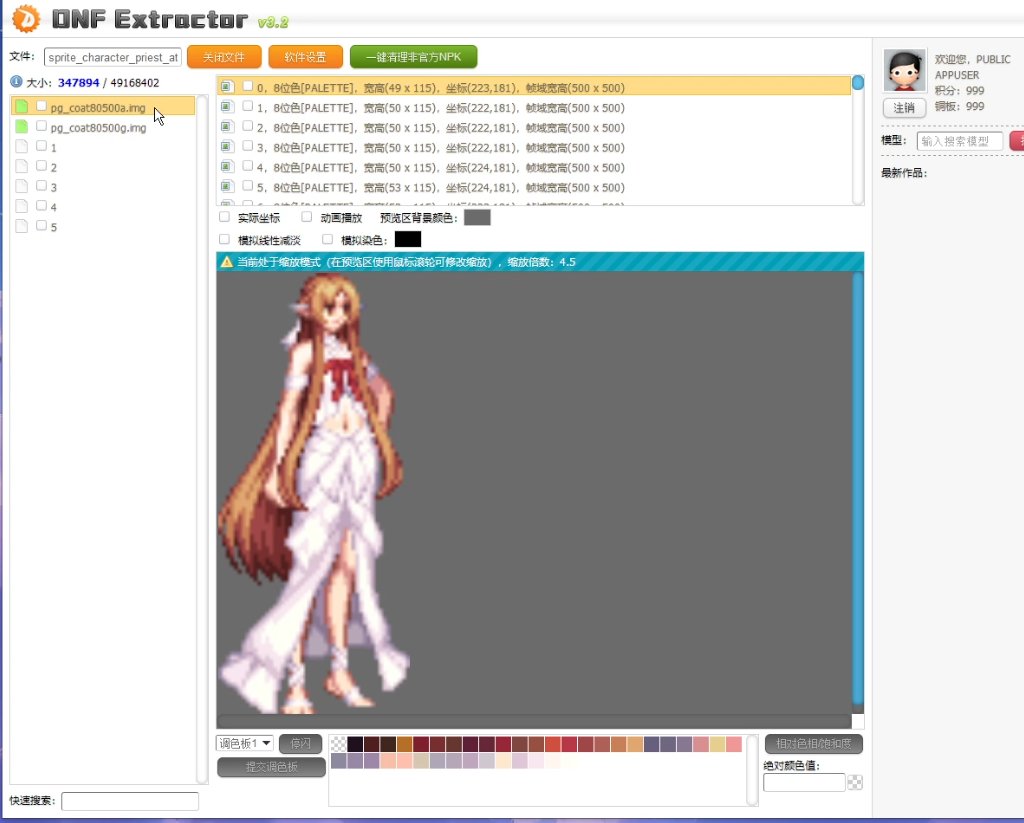
Task: Click the 文件 path input field
Action: [112, 57]
